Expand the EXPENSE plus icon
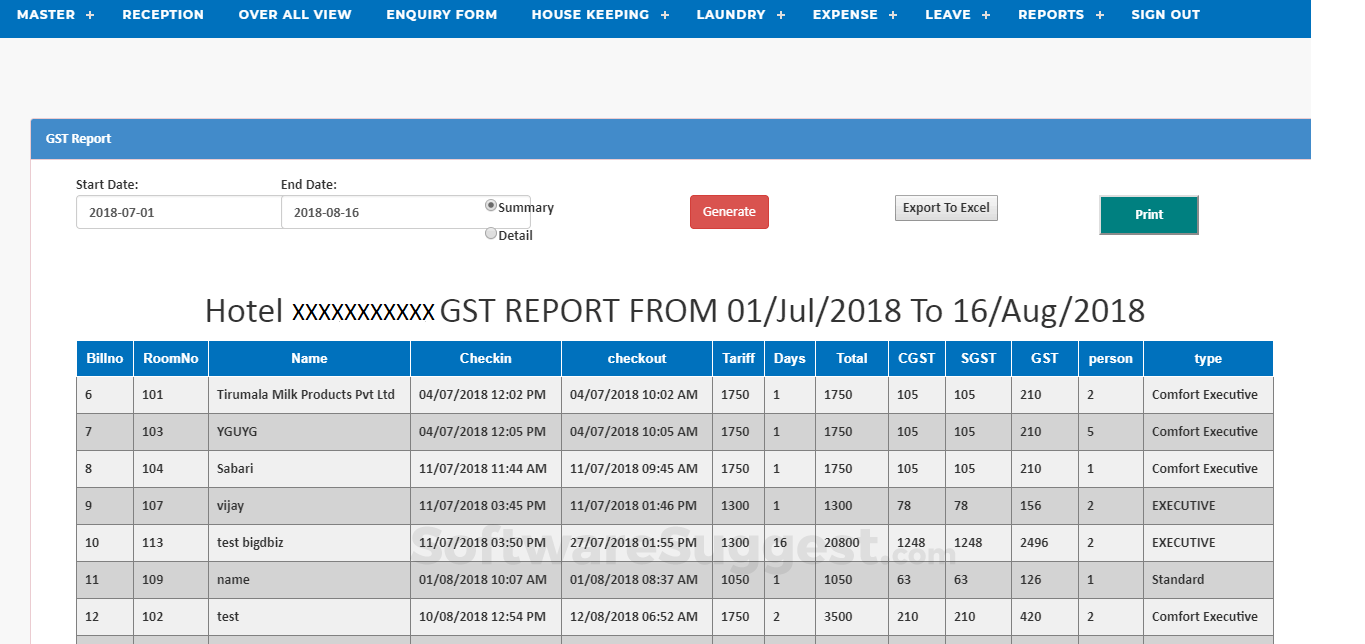The height and width of the screenshot is (644, 1365). click(x=893, y=15)
